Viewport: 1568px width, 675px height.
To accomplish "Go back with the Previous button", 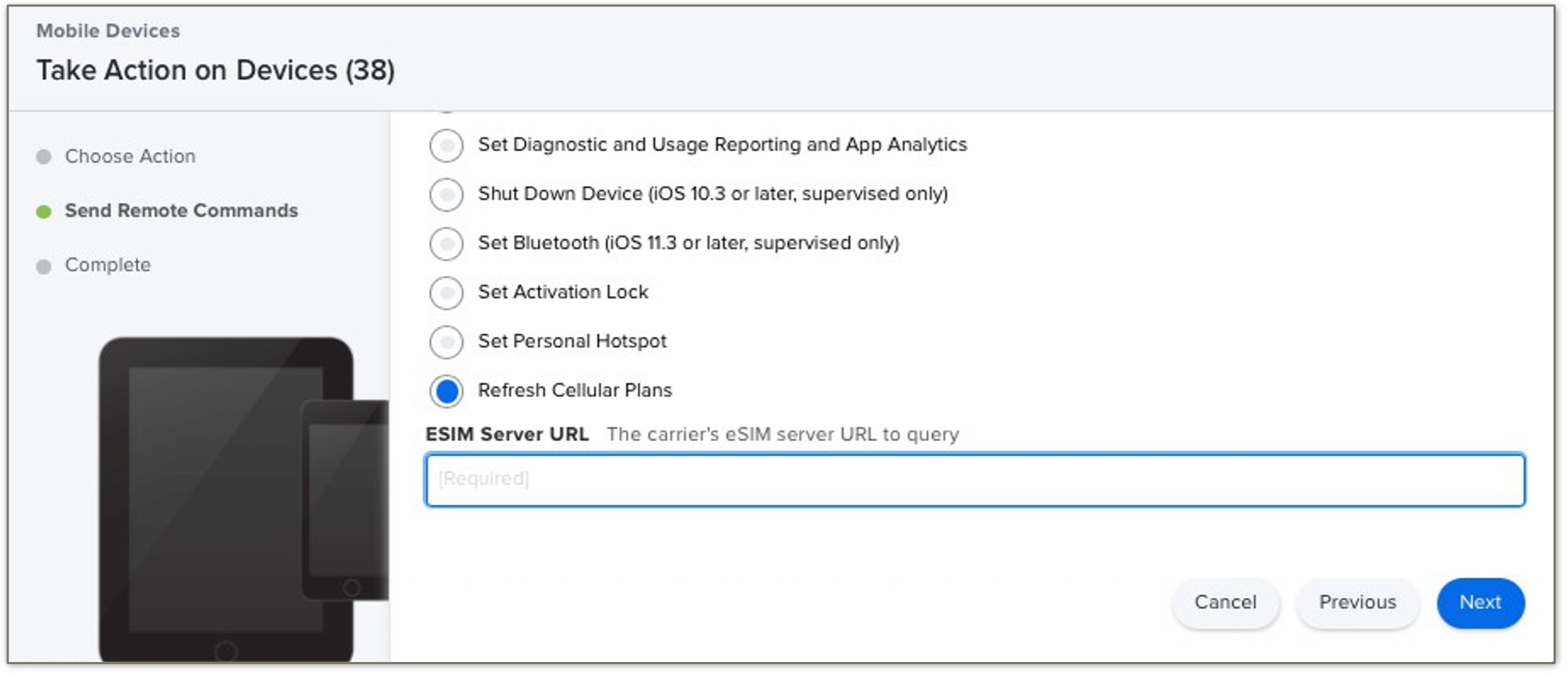I will 1357,602.
